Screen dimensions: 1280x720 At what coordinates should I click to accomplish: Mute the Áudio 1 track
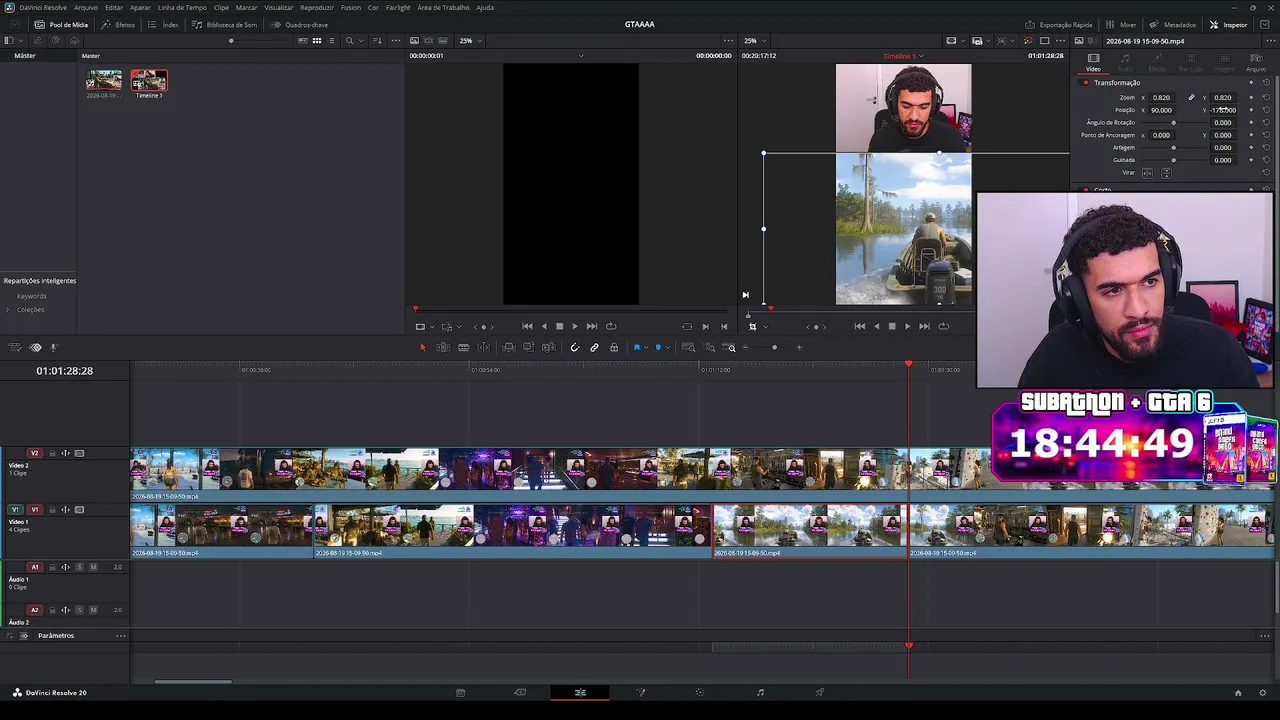point(93,567)
